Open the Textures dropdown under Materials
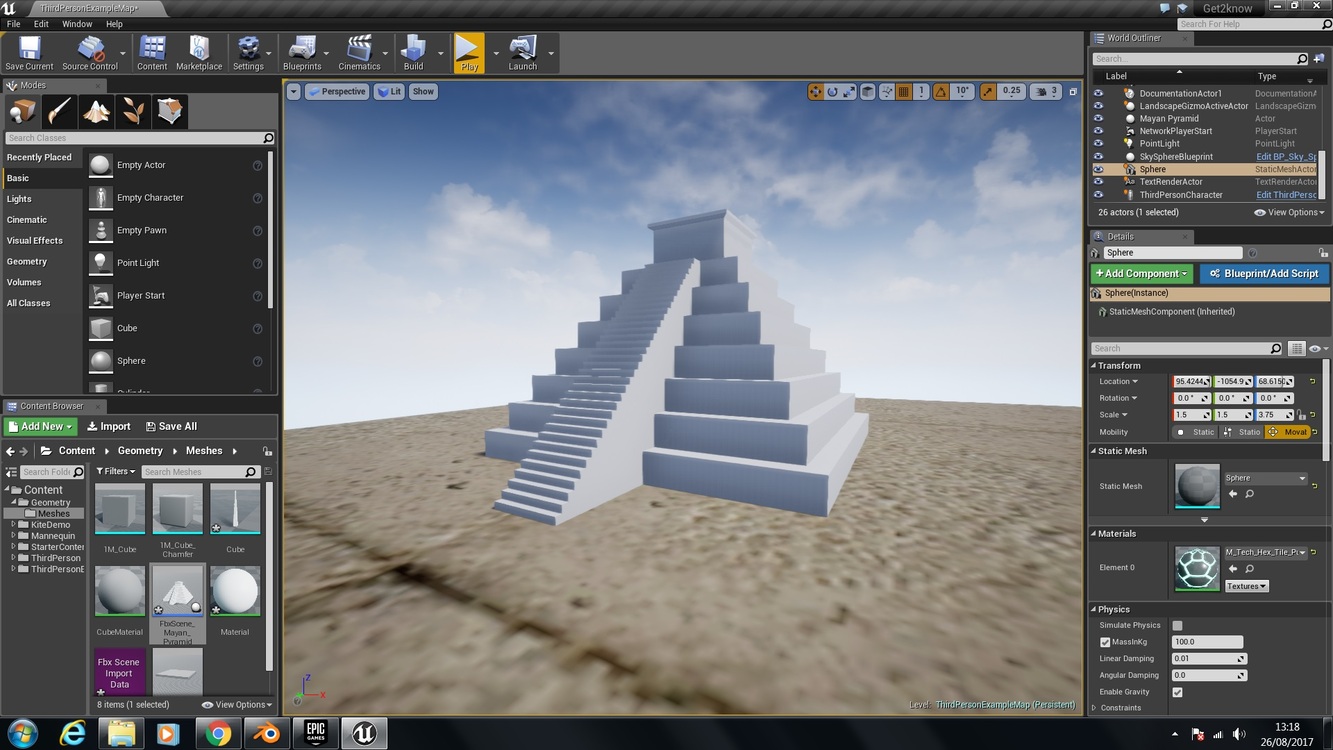1333x750 pixels. 1247,586
